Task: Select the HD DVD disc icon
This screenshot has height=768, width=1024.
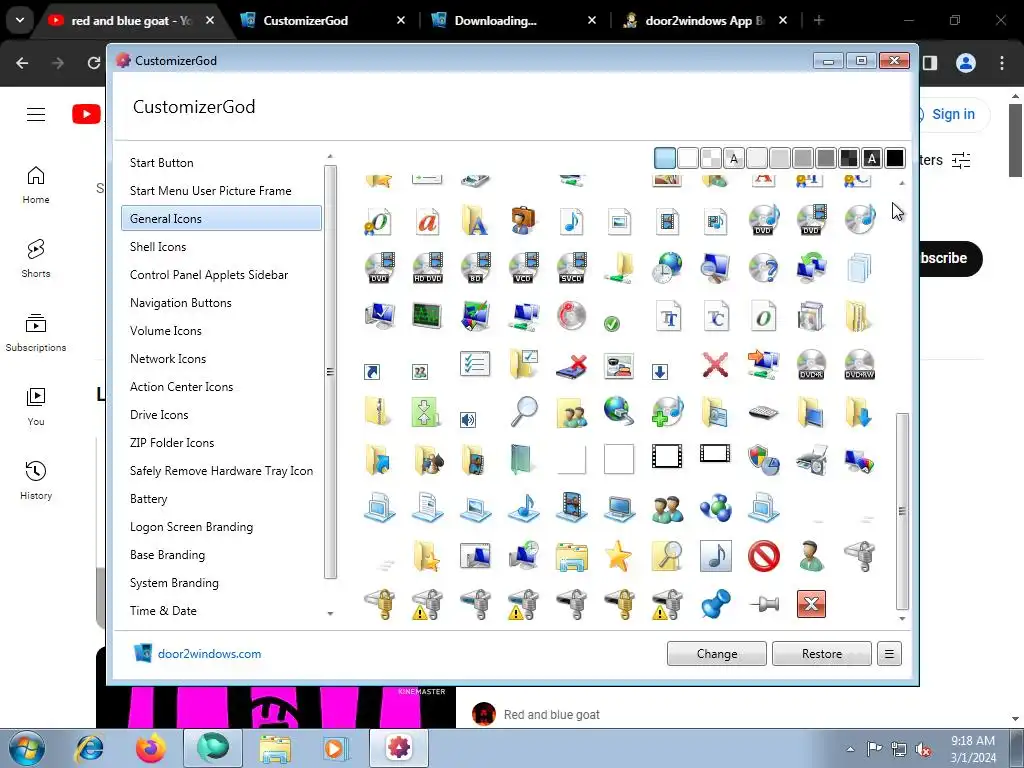Action: pos(427,268)
